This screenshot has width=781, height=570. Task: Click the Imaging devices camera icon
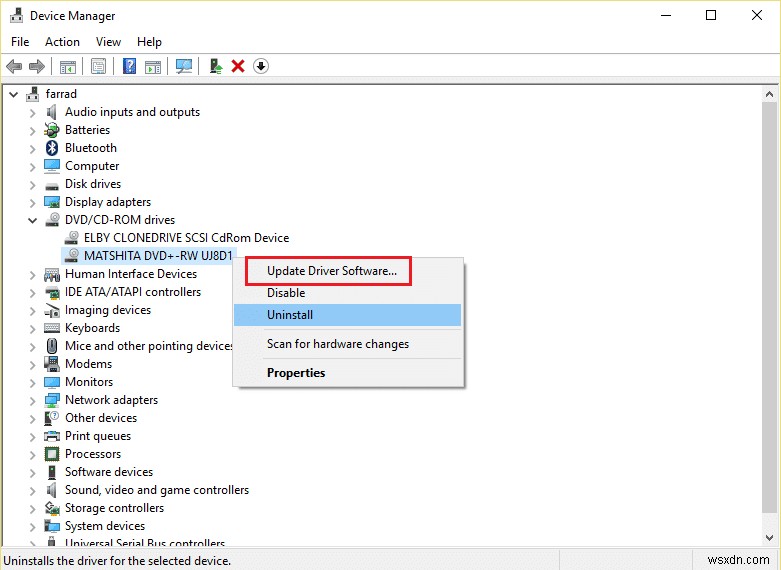52,310
